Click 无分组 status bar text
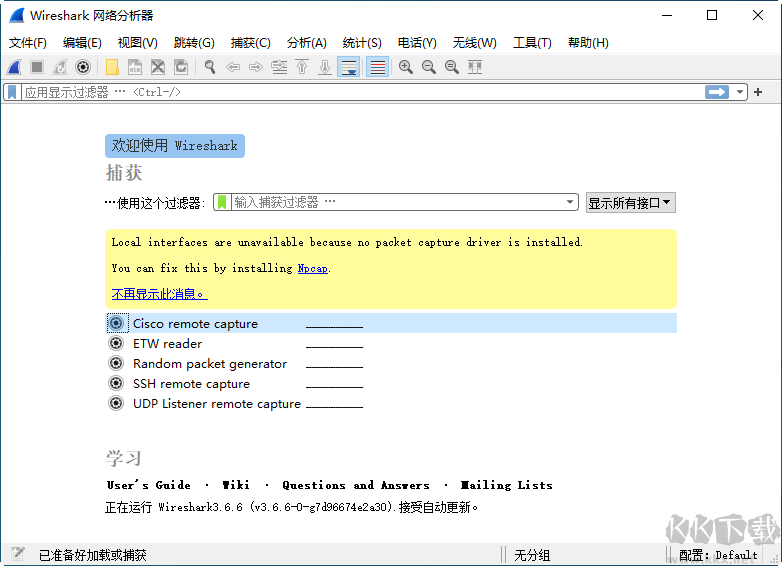782x566 pixels. [x=532, y=555]
